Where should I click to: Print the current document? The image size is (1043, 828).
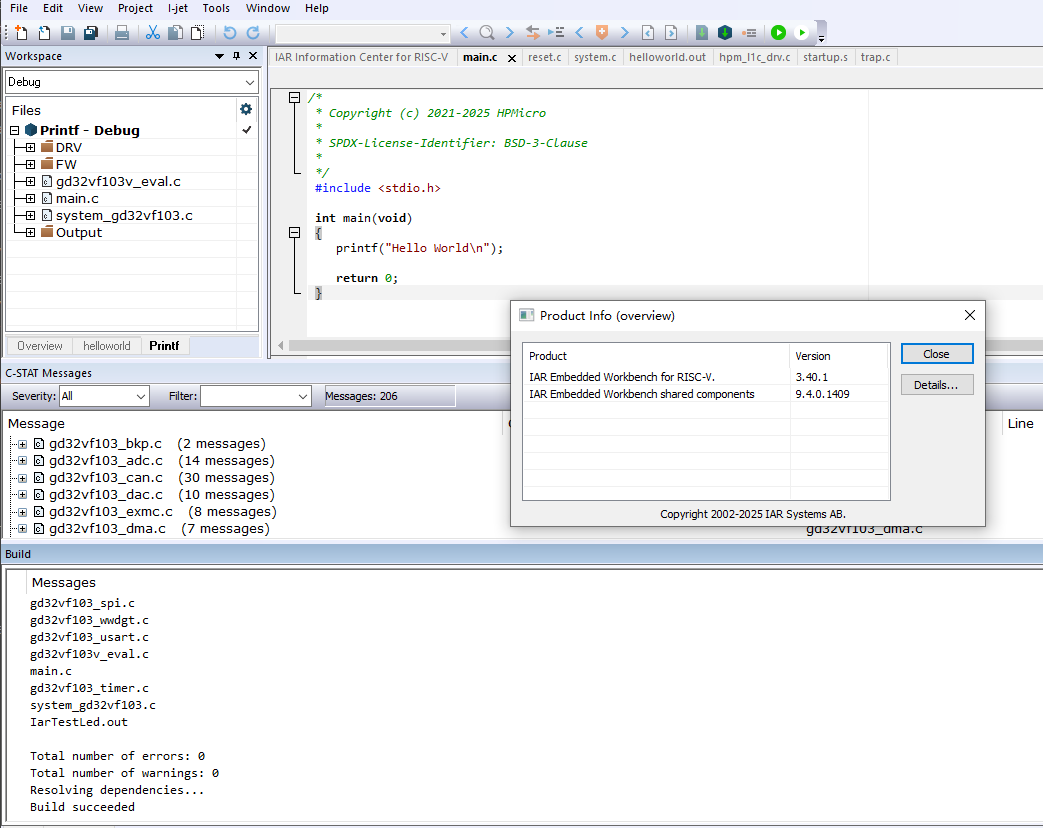(122, 33)
